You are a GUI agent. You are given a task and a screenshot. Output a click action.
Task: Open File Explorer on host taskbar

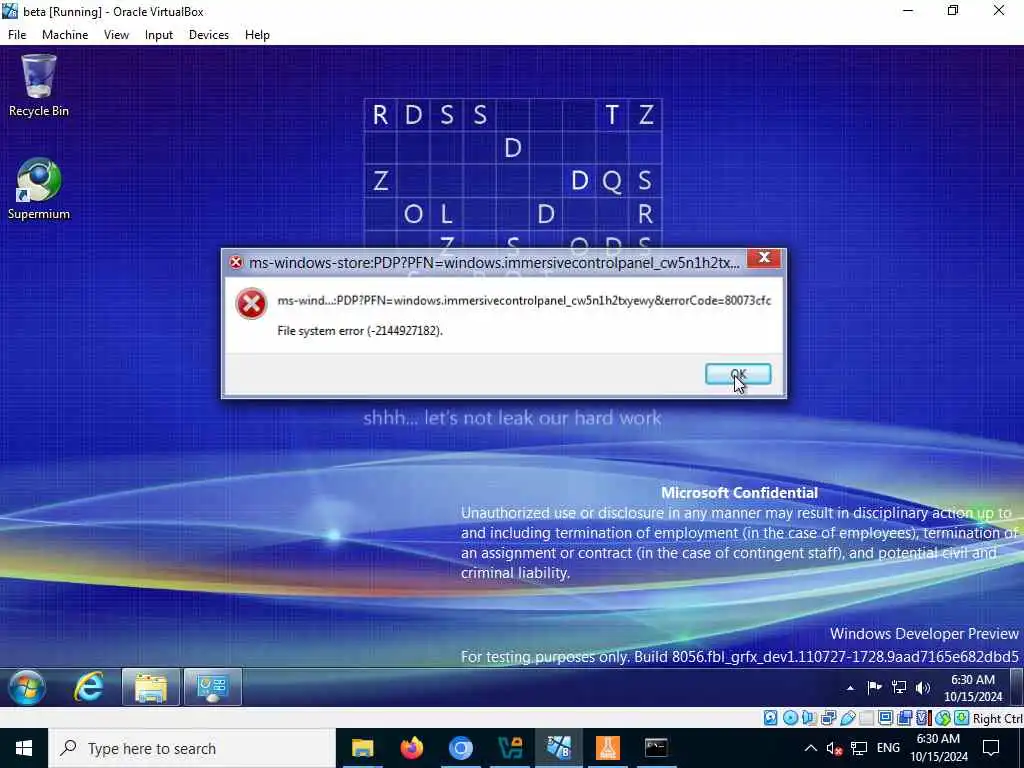pyautogui.click(x=362, y=748)
